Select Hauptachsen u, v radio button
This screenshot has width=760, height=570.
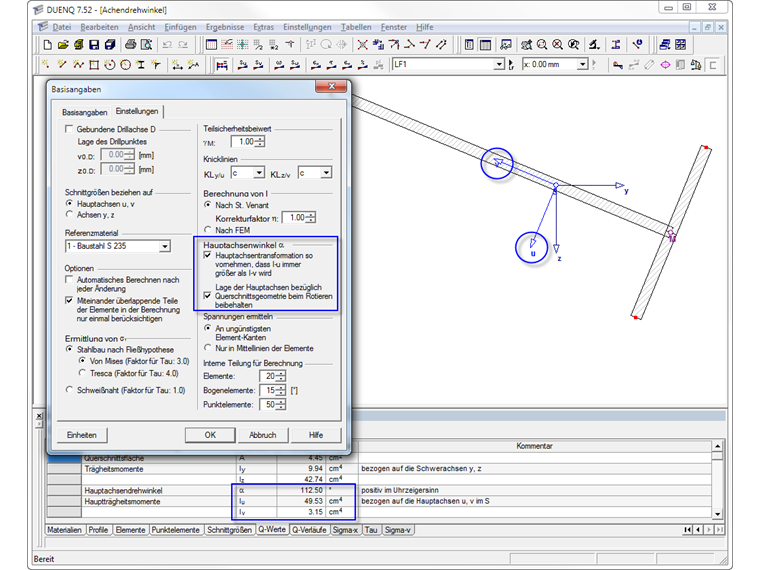(69, 204)
